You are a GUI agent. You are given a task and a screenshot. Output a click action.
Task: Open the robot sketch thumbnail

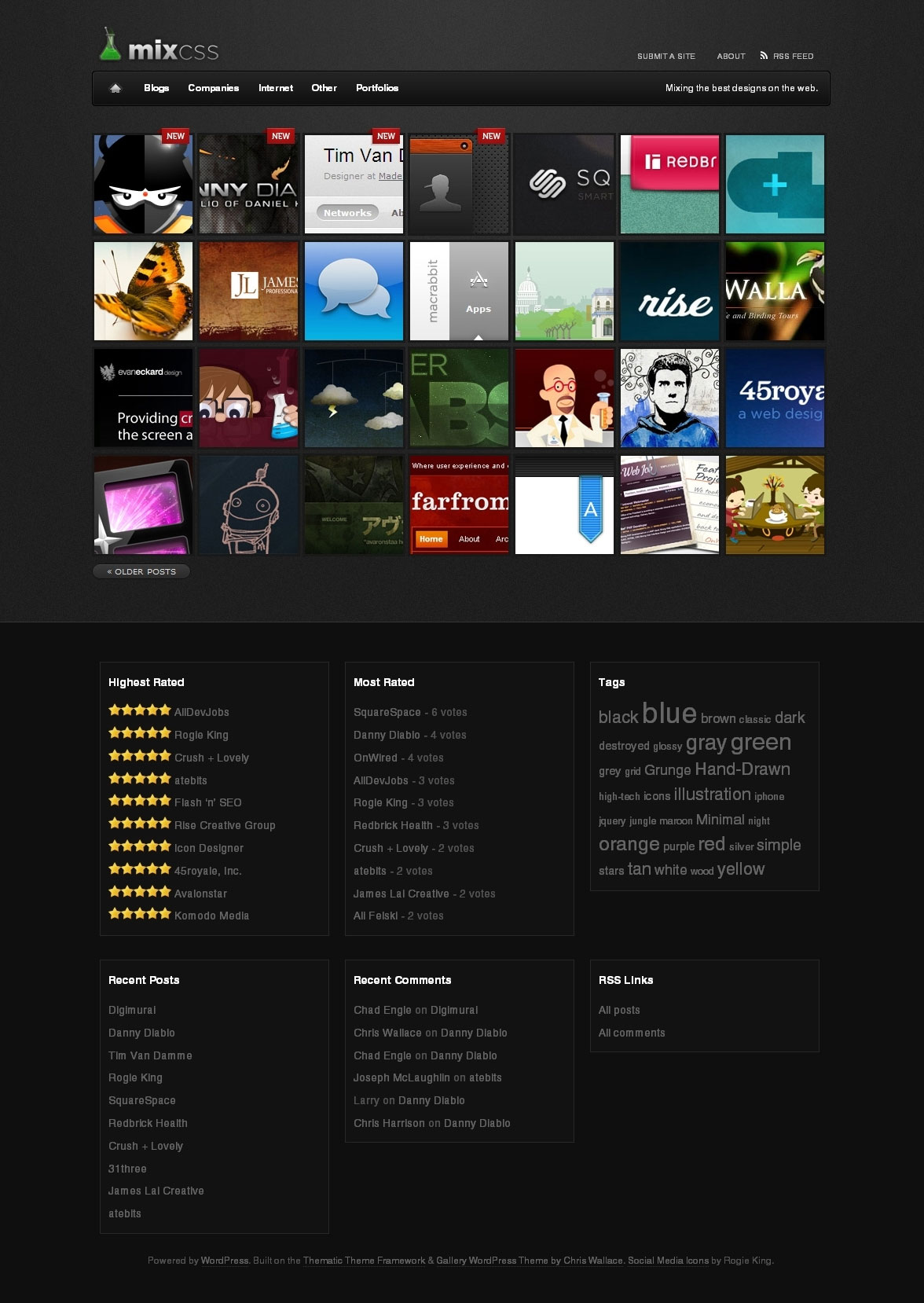[248, 505]
